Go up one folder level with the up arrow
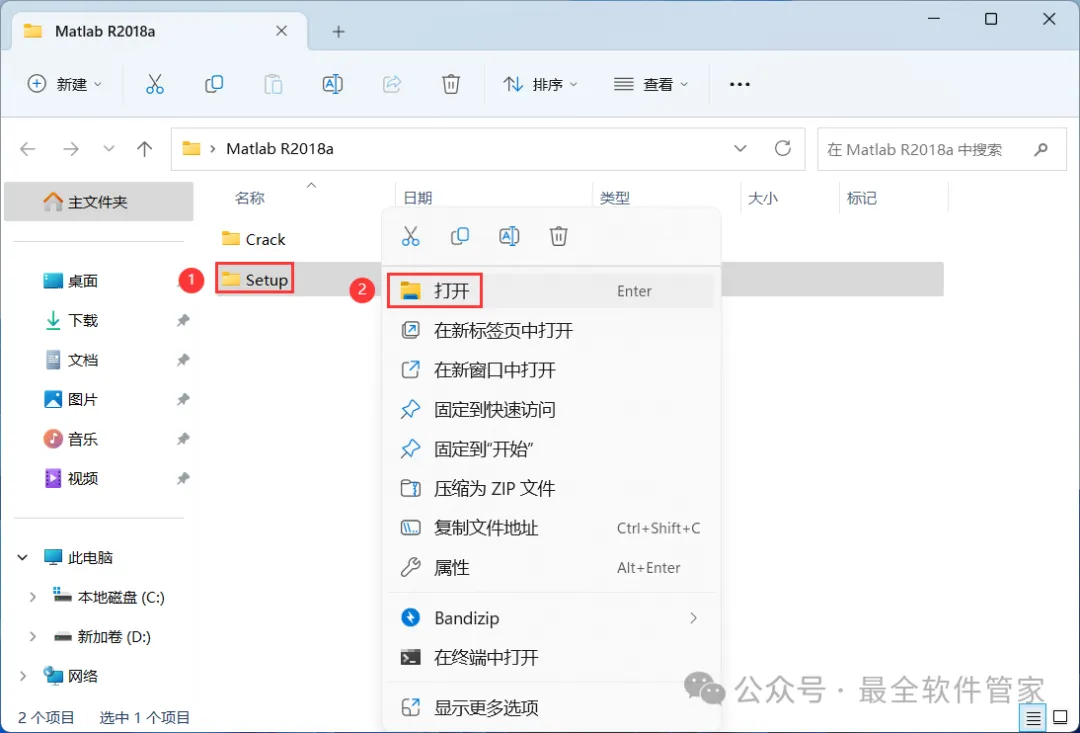1080x733 pixels. (145, 149)
